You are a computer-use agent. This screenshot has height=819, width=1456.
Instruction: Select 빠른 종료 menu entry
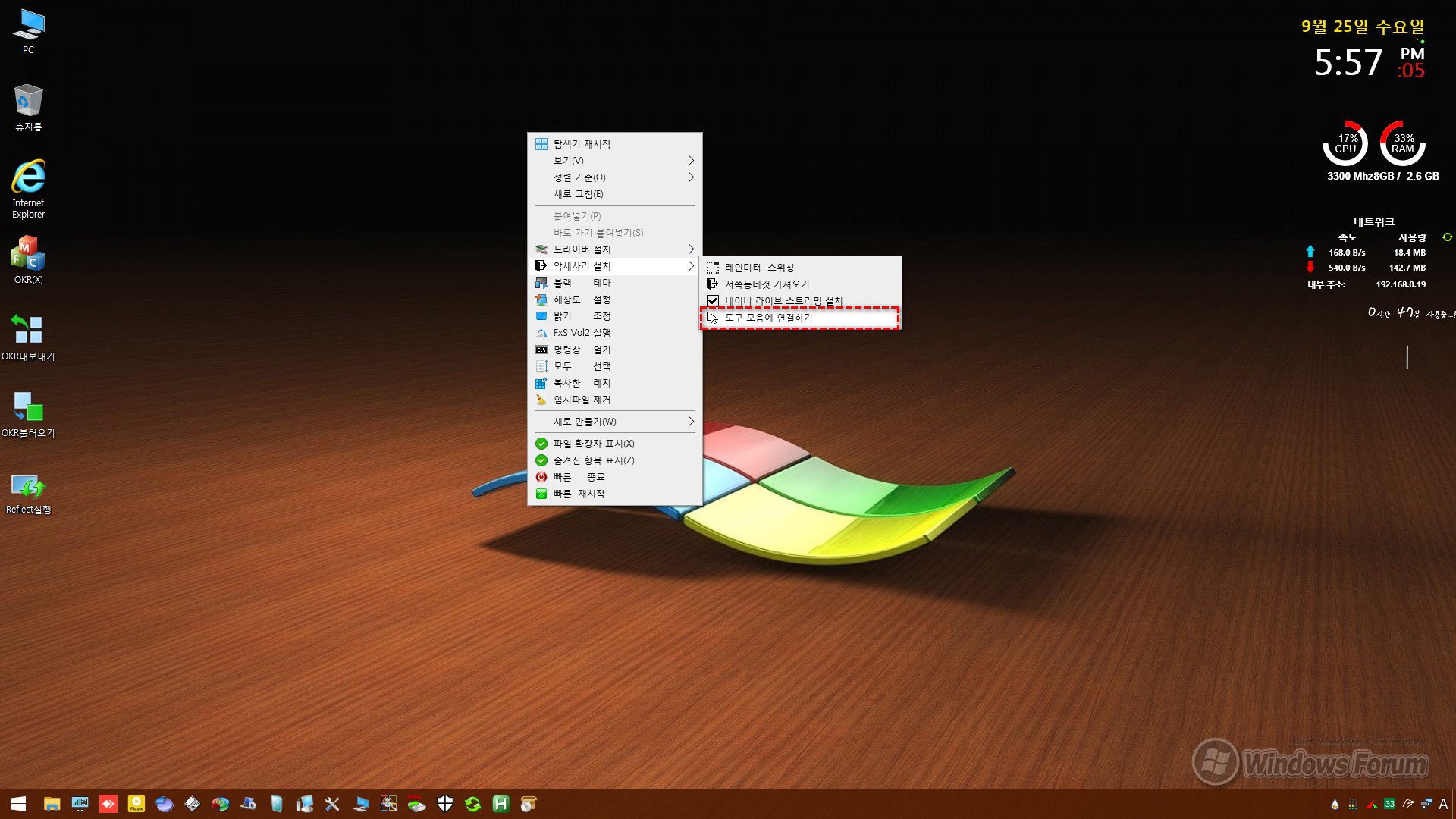tap(615, 477)
